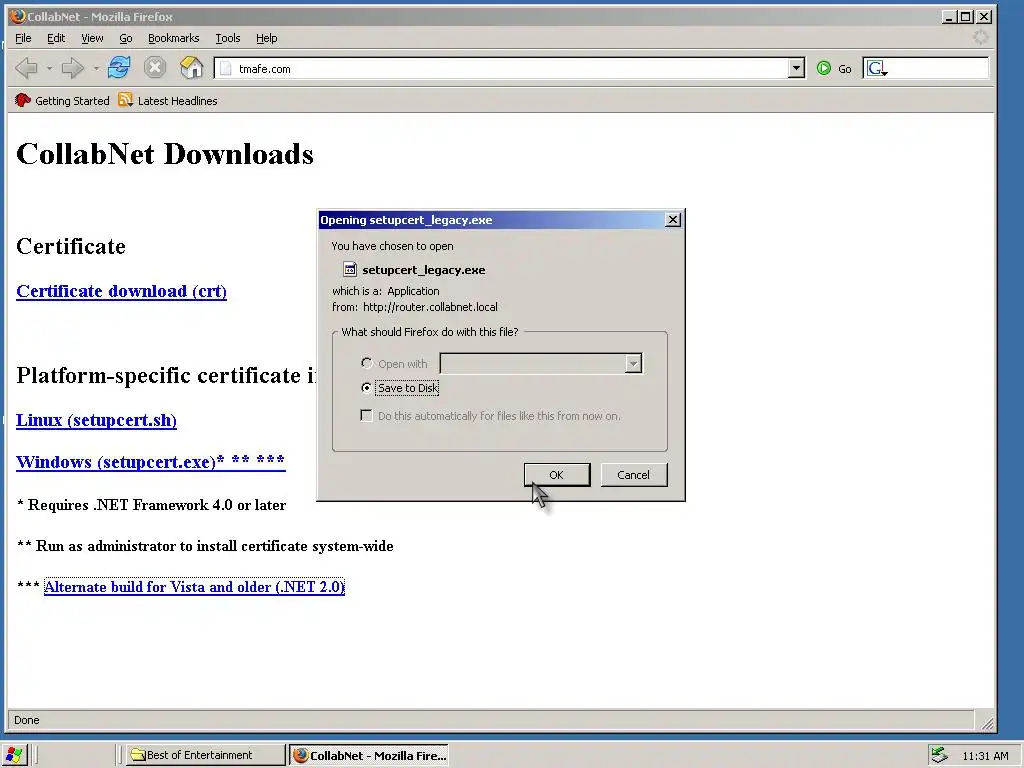1024x768 pixels.
Task: Open the Windows Start button
Action: [x=14, y=755]
